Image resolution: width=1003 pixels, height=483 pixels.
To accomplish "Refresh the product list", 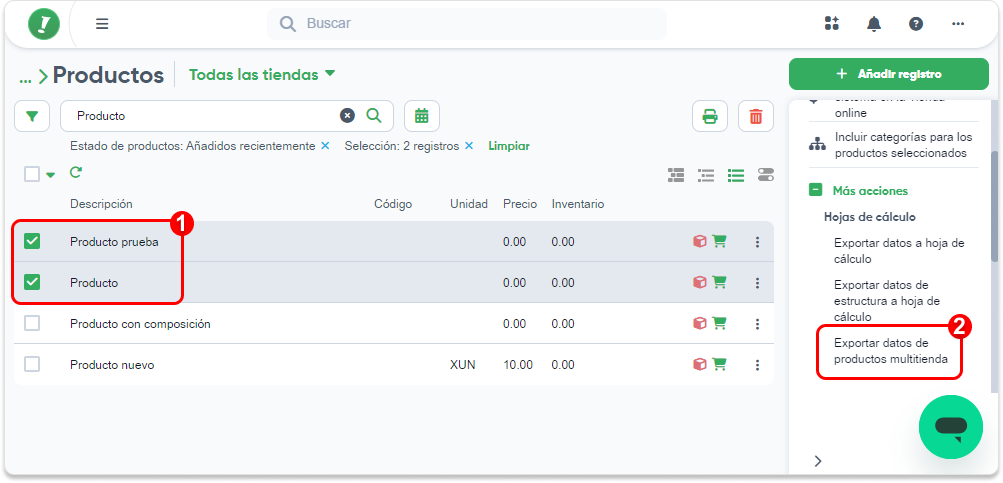I will [75, 172].
